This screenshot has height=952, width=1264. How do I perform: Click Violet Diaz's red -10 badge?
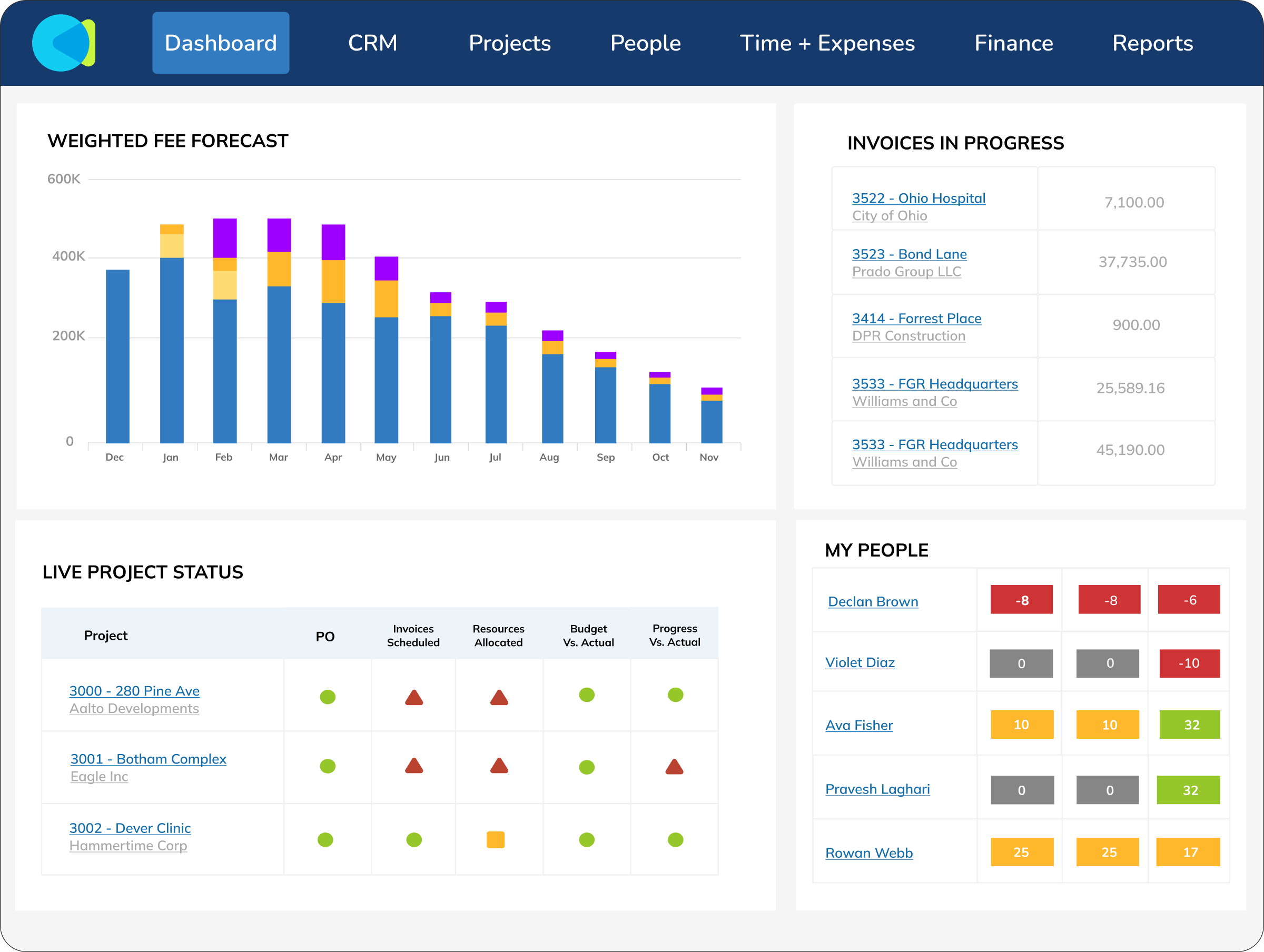click(x=1189, y=663)
